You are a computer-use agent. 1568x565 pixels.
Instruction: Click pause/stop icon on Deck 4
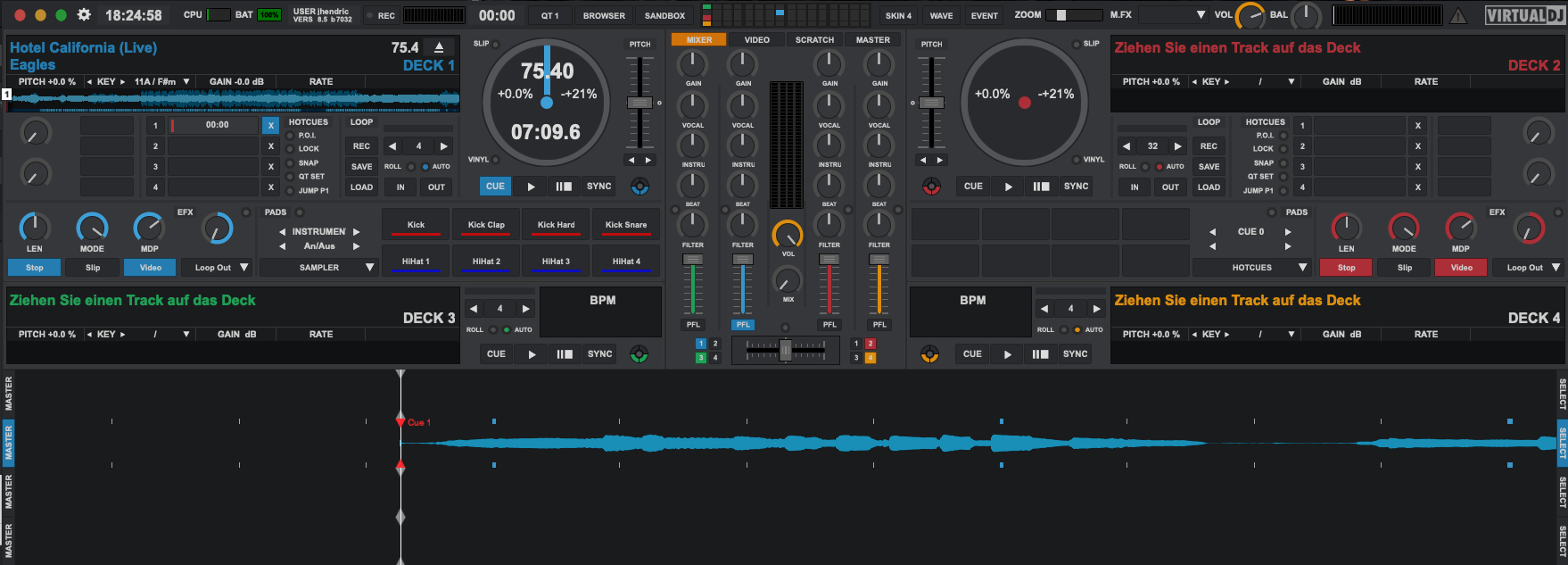[x=1041, y=354]
